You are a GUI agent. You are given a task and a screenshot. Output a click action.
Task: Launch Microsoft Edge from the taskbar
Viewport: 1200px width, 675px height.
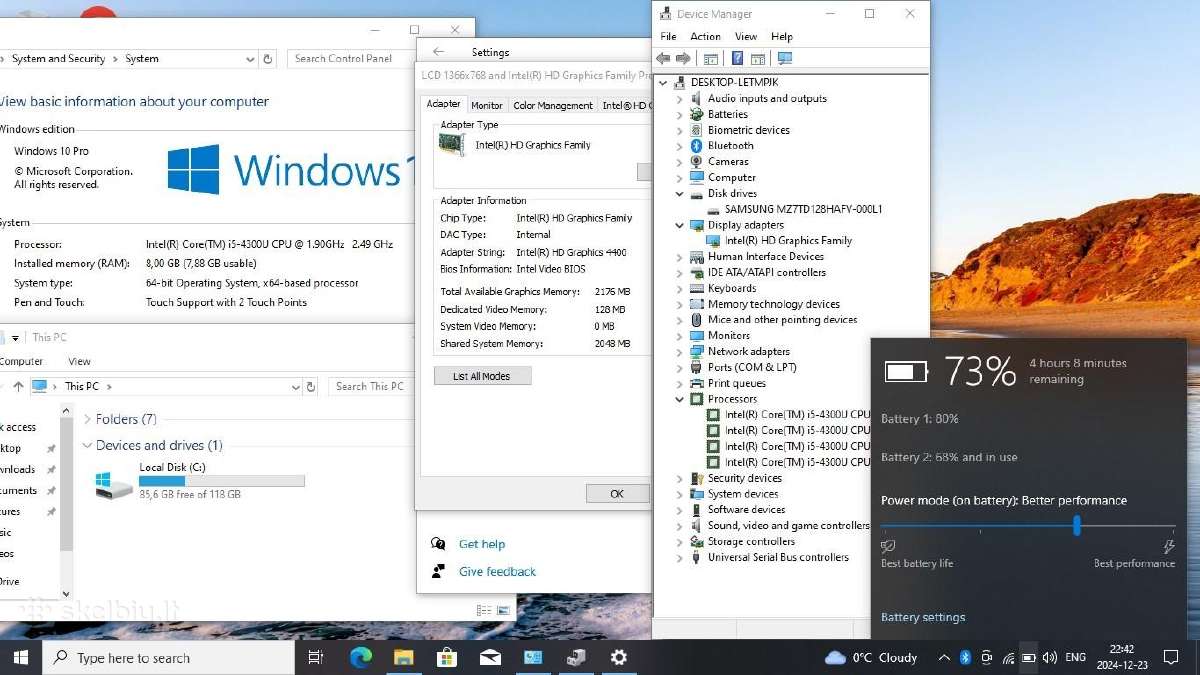coord(360,657)
